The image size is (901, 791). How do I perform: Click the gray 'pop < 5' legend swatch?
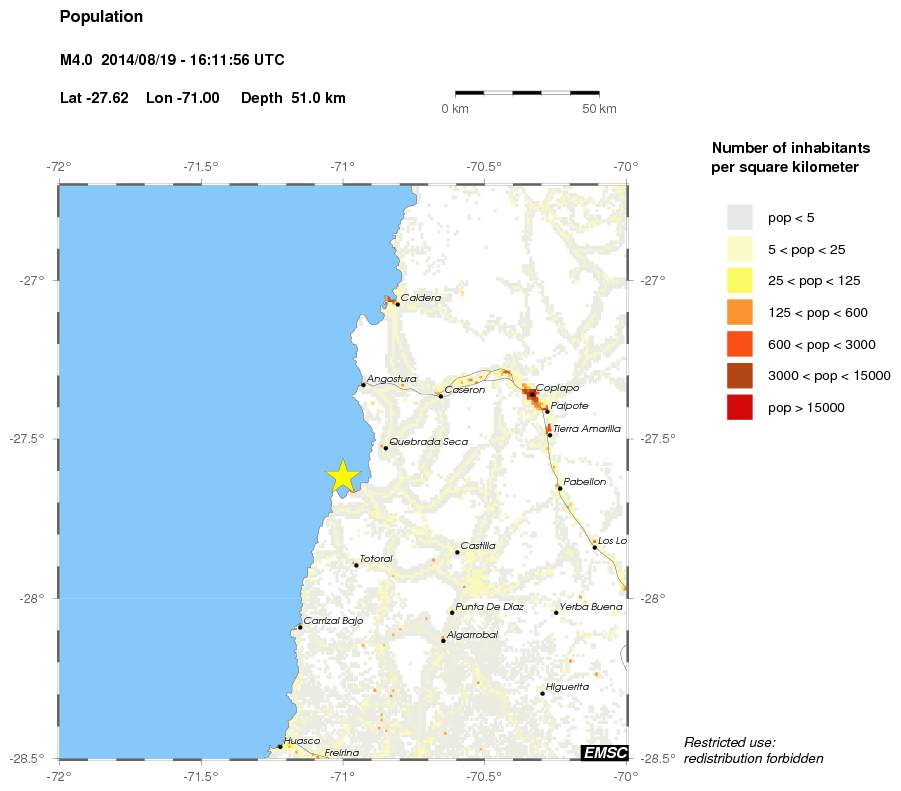[x=739, y=217]
